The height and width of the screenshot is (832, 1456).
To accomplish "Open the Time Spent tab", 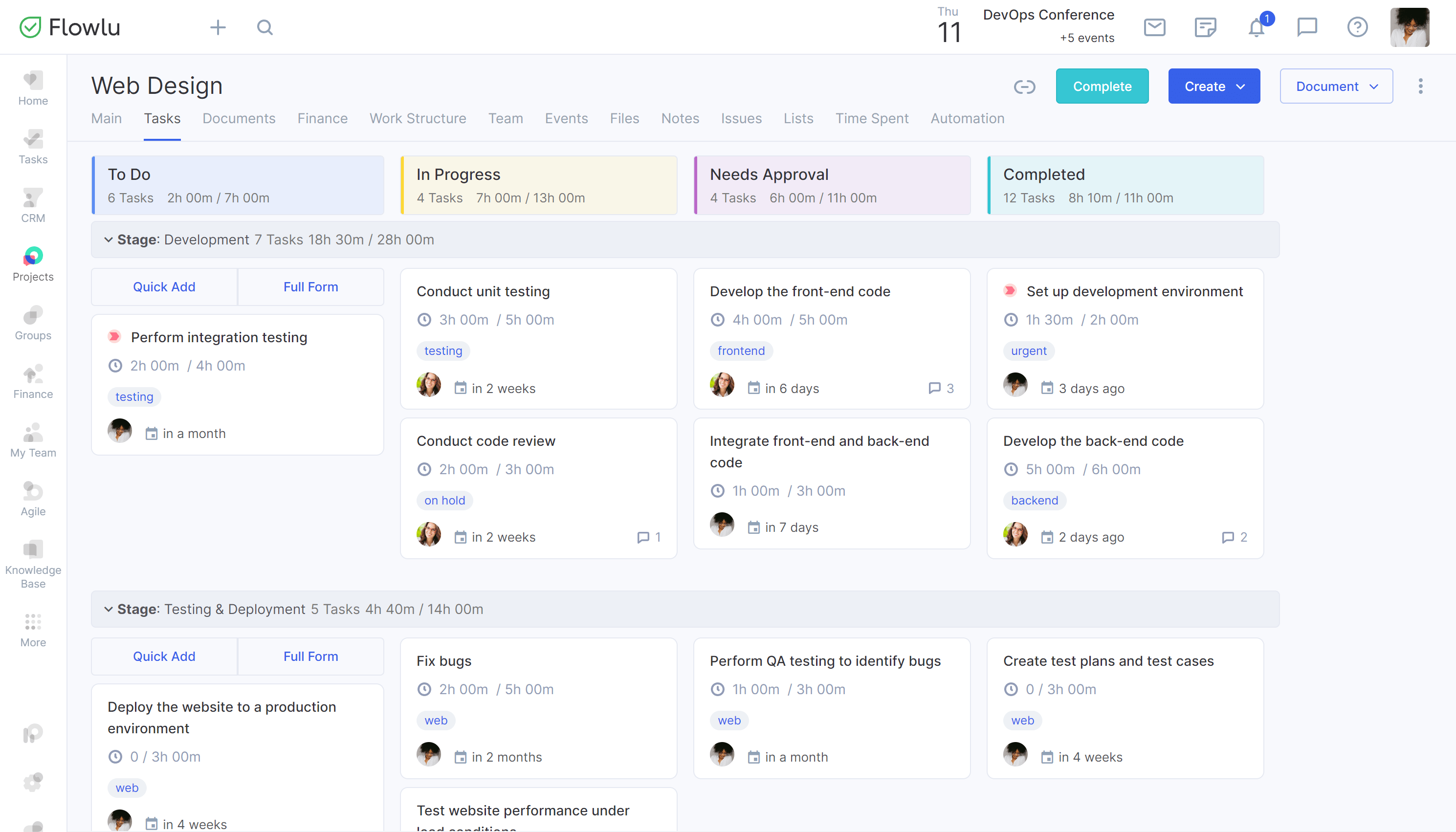I will tap(871, 118).
